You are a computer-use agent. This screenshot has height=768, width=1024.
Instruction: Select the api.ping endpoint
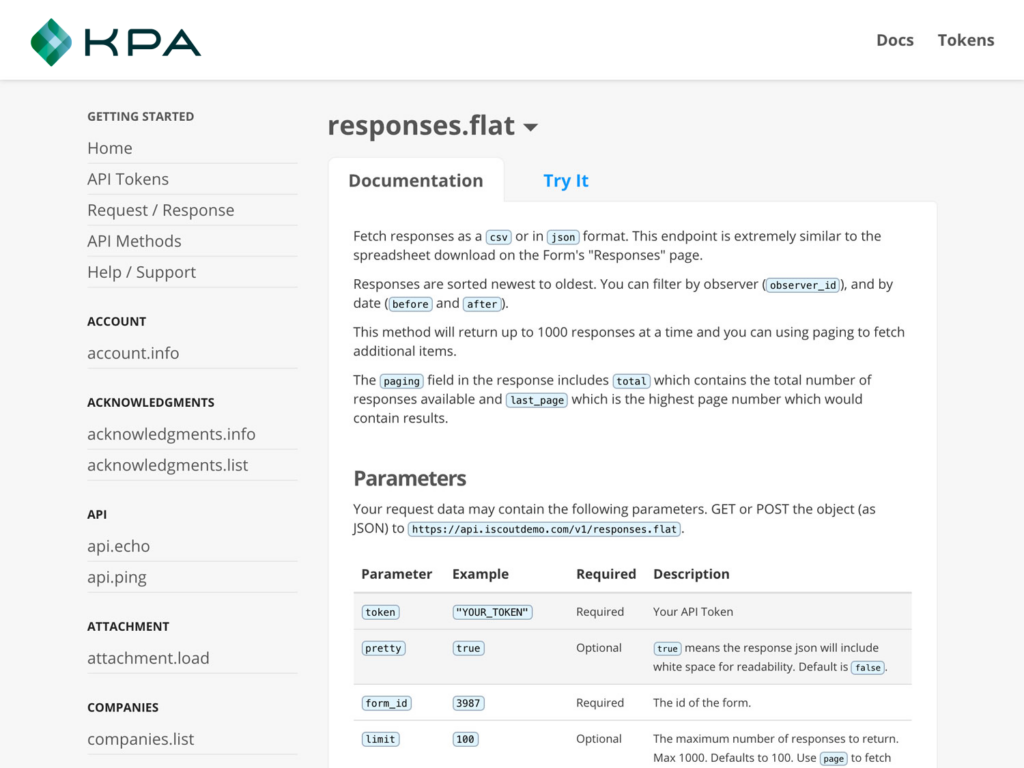coord(116,577)
